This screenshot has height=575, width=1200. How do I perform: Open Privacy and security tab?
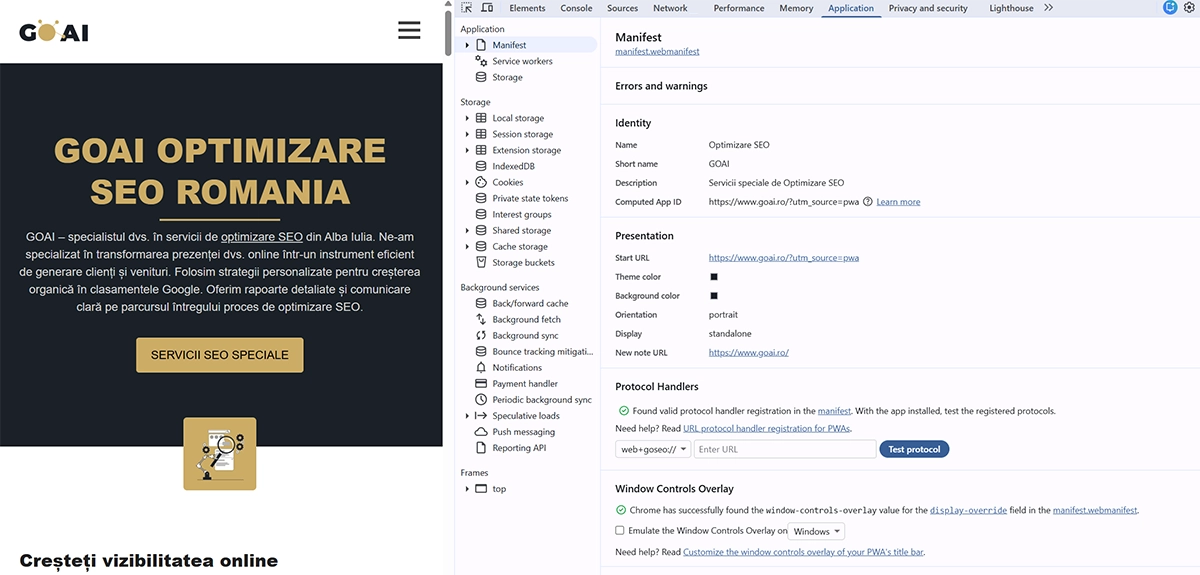coord(928,8)
